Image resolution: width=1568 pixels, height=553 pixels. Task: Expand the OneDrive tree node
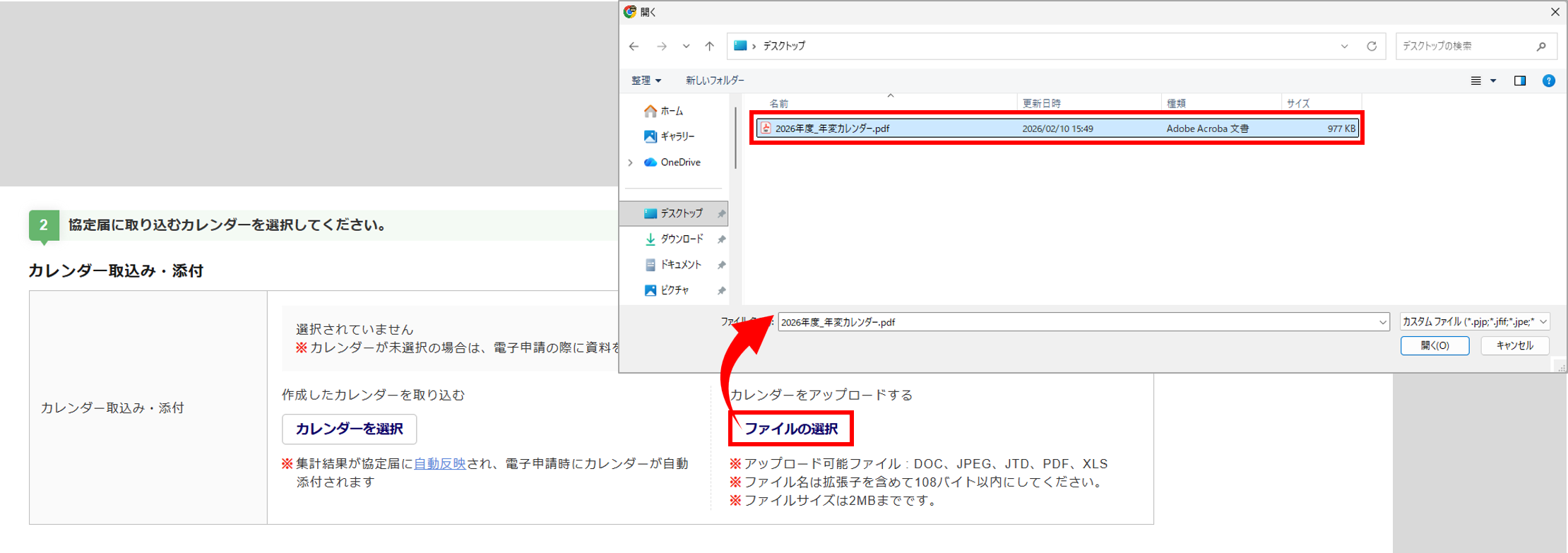631,162
